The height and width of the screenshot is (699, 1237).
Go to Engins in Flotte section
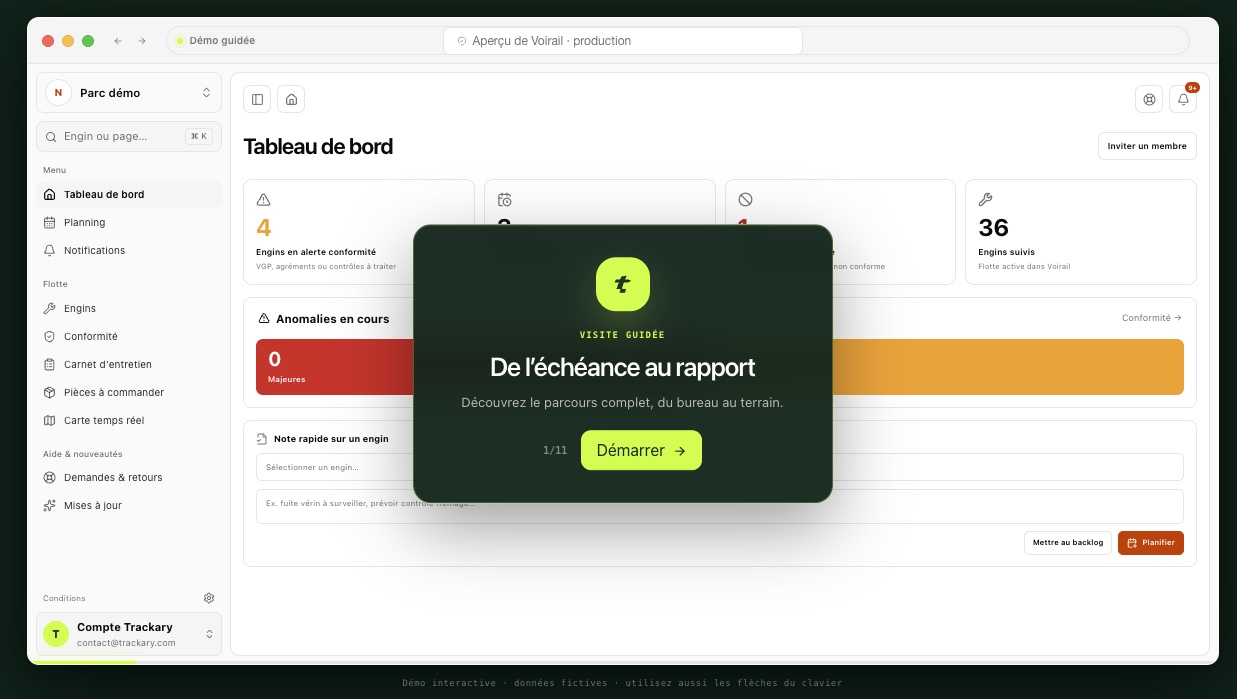129,308
